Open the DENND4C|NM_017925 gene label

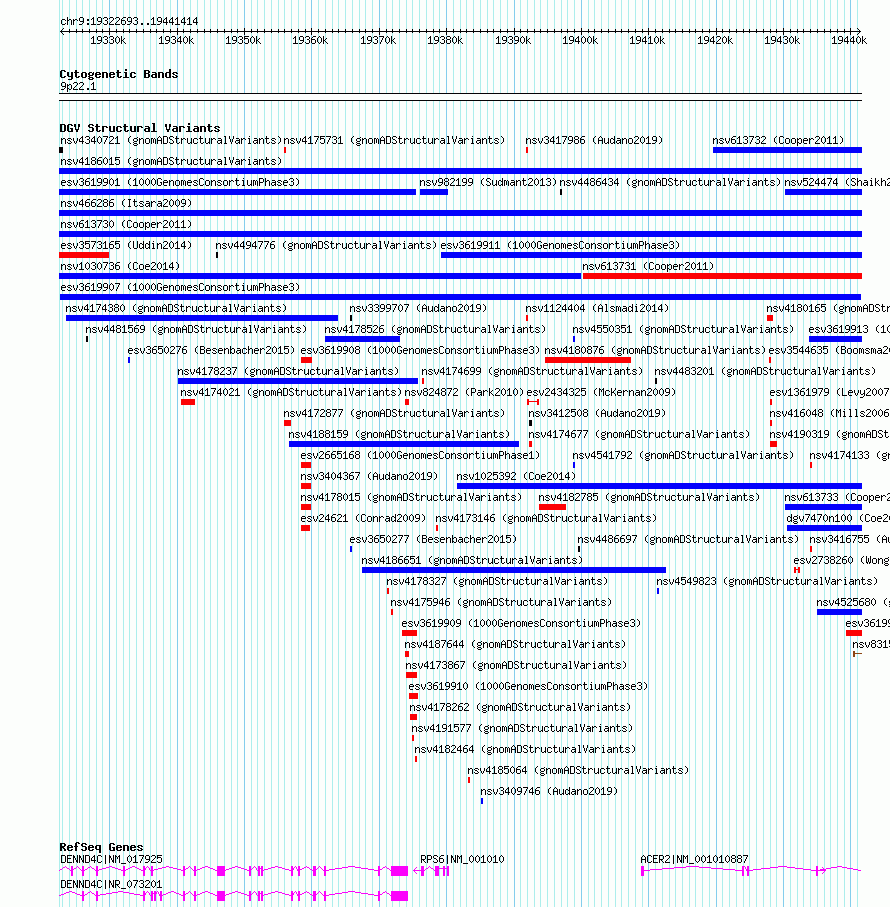point(111,860)
